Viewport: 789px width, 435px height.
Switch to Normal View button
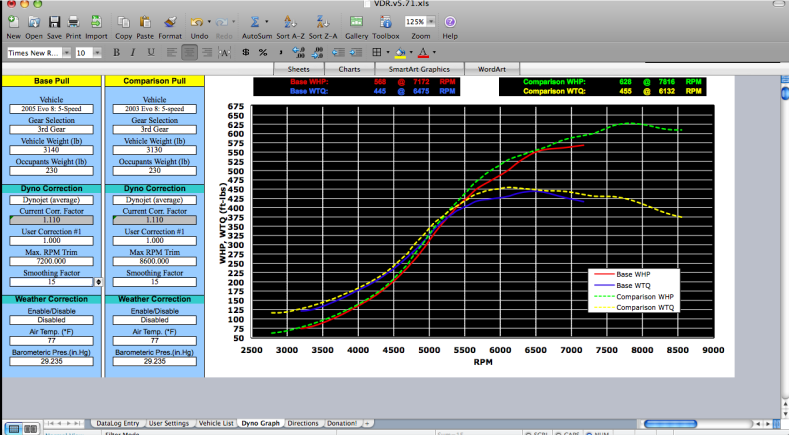click(14, 428)
